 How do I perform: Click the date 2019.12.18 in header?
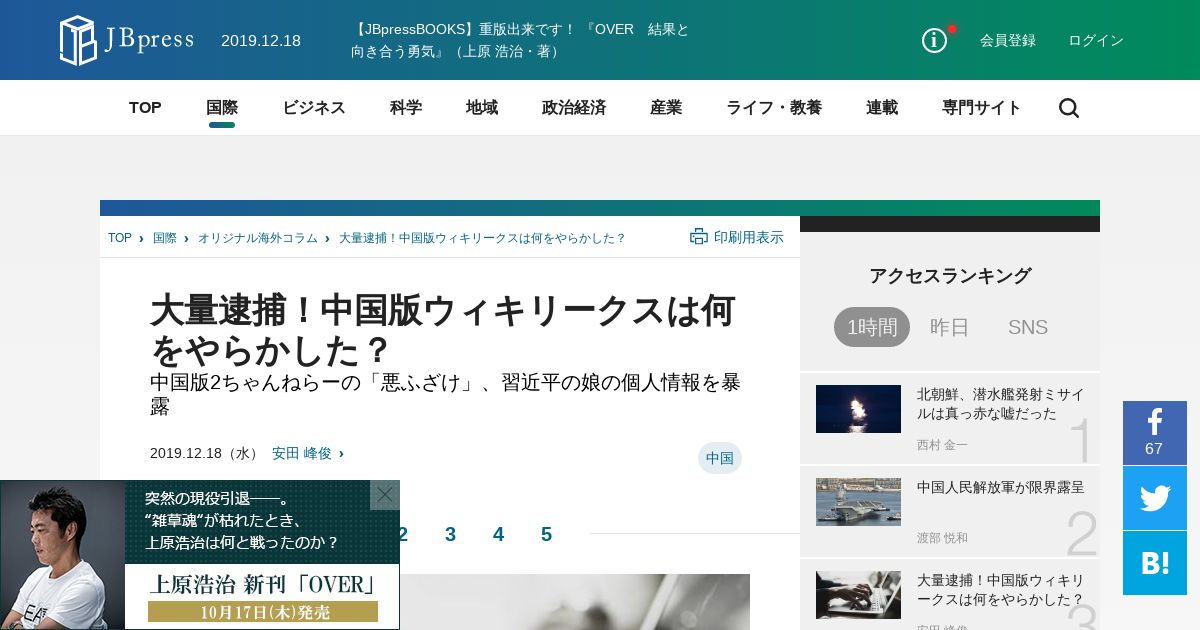click(261, 40)
